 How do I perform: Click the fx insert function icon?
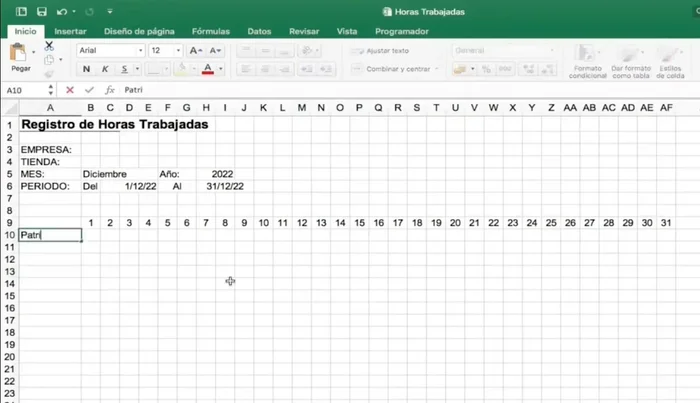tap(109, 90)
